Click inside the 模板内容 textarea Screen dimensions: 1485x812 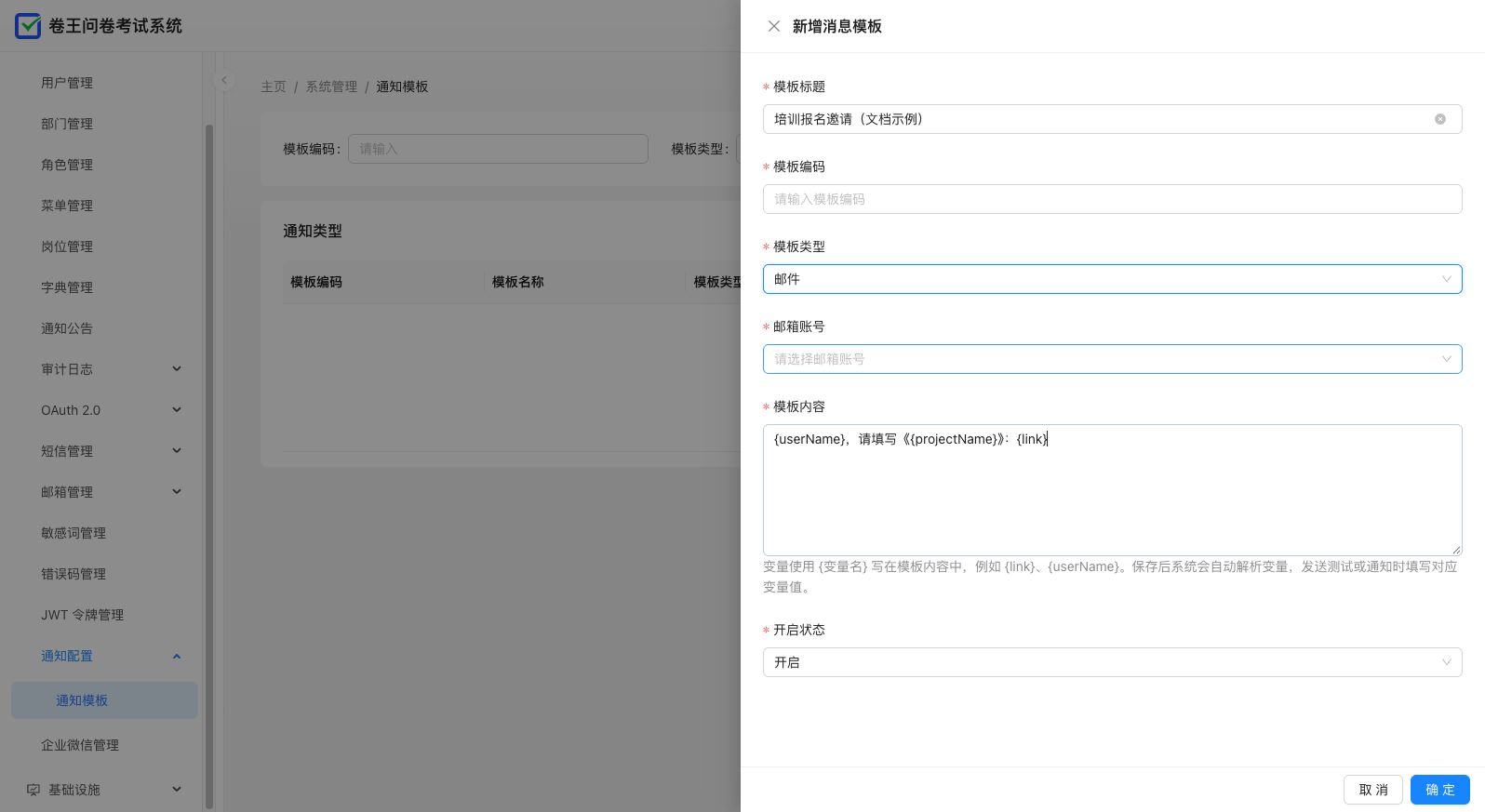point(1112,490)
